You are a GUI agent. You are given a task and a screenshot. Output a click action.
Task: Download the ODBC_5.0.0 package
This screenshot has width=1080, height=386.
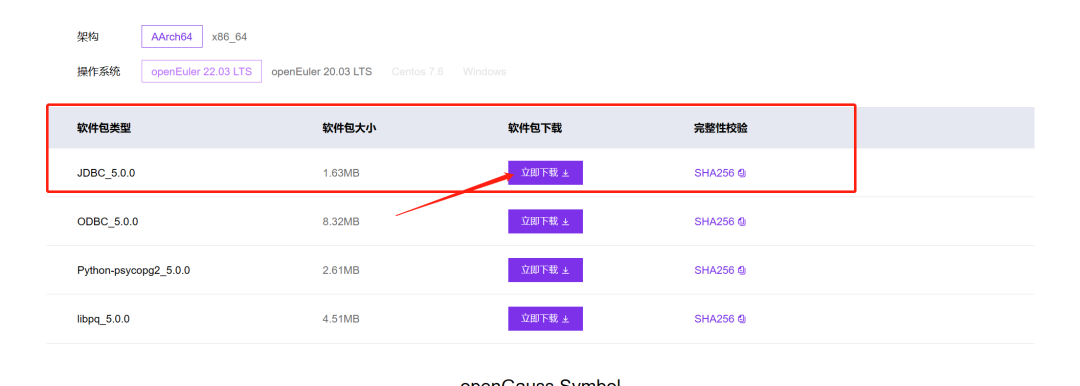click(x=546, y=222)
